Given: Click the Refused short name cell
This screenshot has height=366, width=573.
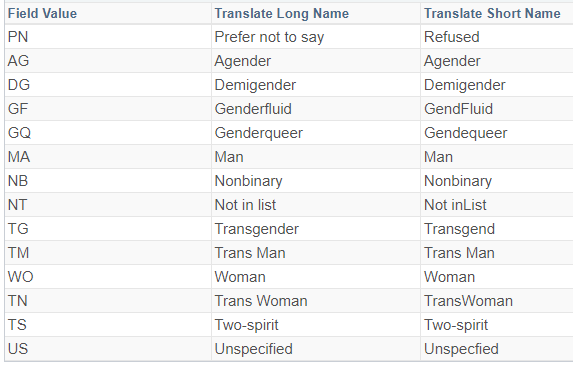Looking at the screenshot, I should pos(497,37).
